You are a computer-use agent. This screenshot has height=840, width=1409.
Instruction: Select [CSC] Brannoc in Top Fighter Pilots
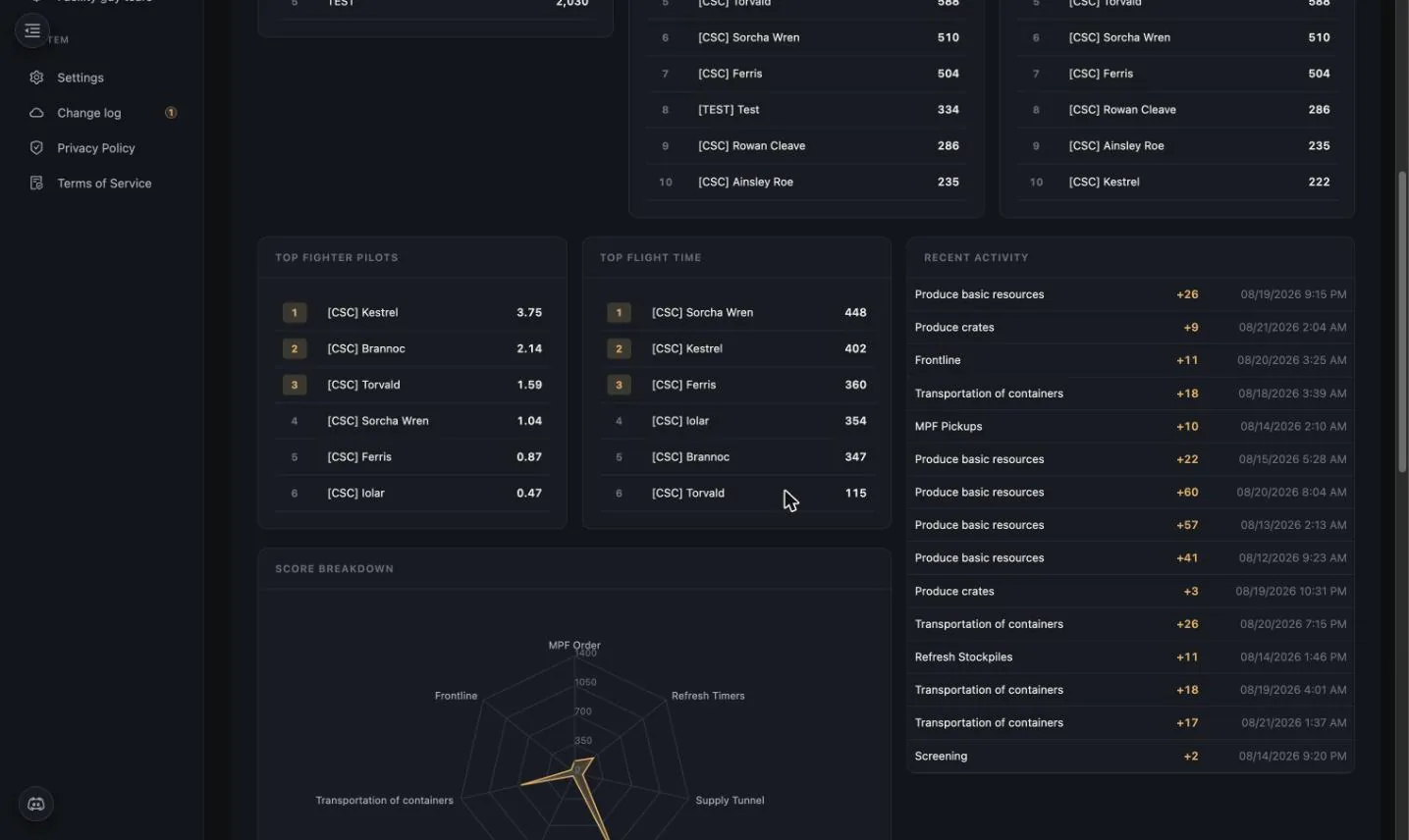412,348
